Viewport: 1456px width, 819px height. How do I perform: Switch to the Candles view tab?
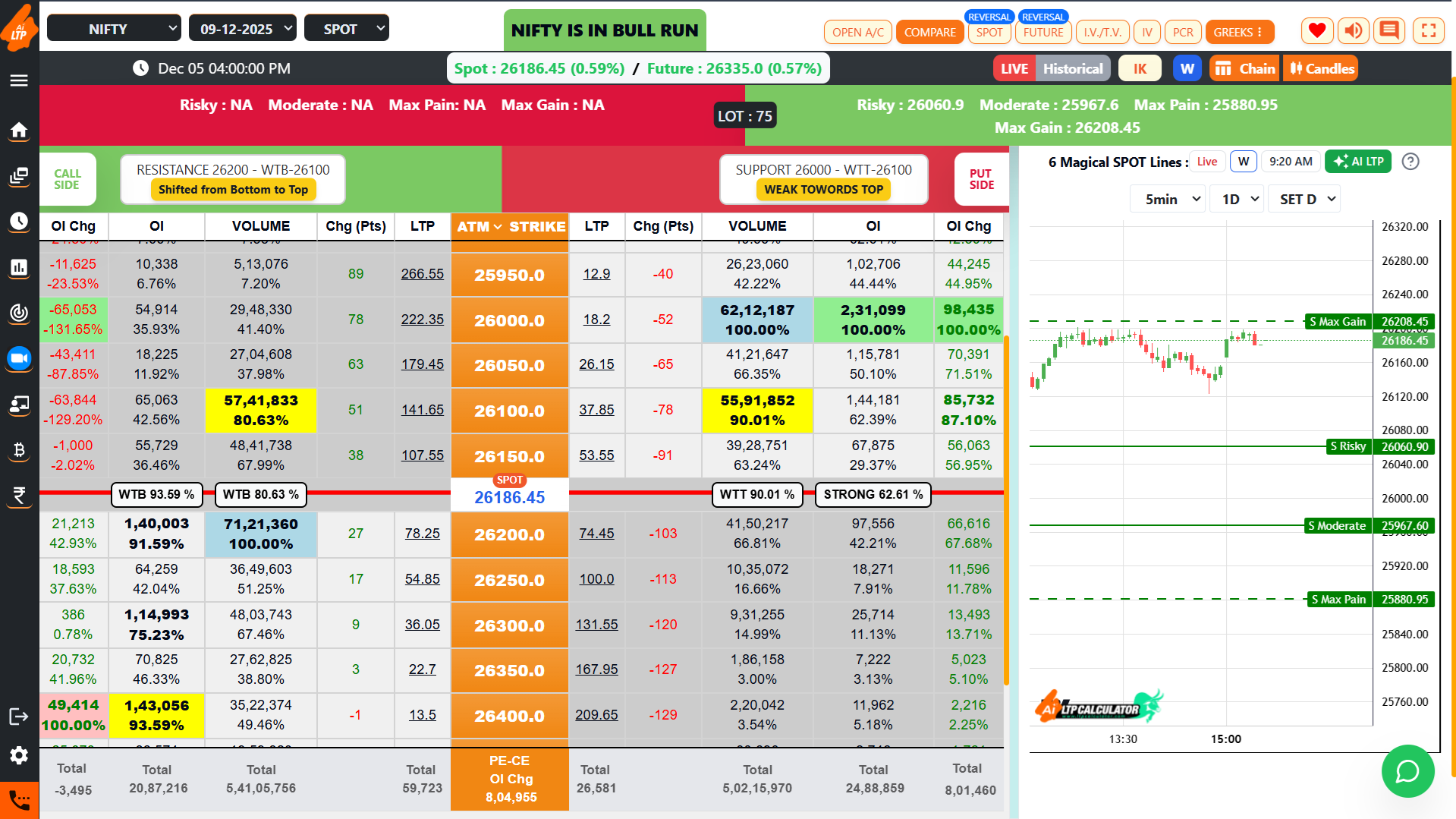coord(1319,68)
